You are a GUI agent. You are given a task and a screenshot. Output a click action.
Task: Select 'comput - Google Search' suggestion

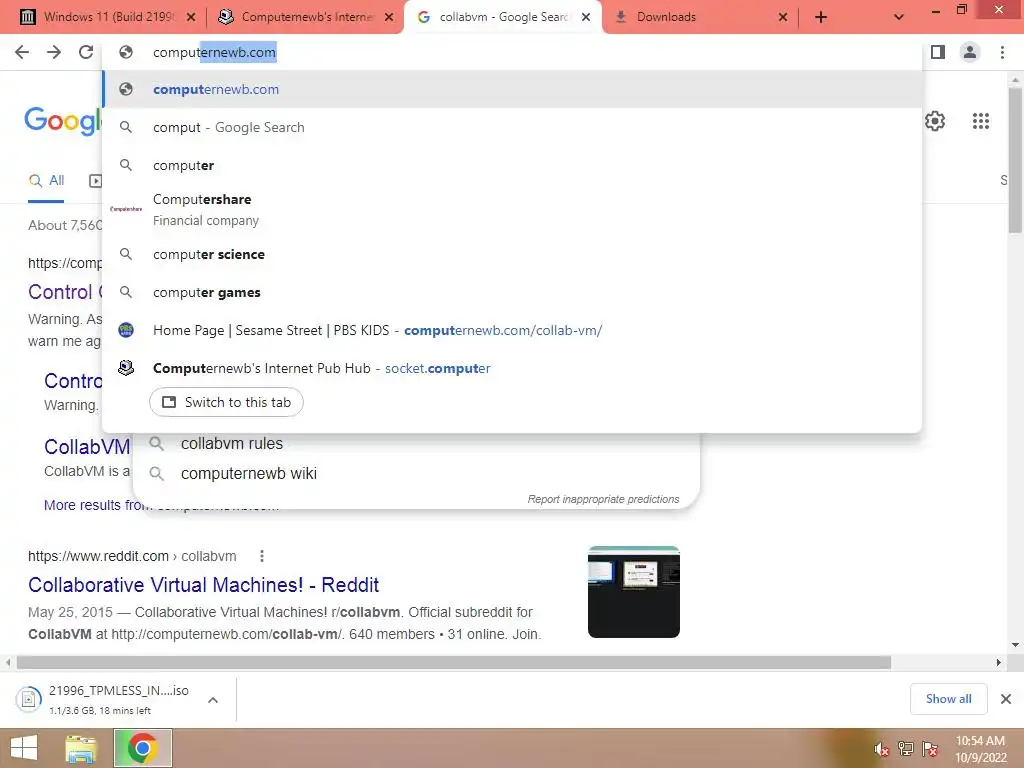pyautogui.click(x=512, y=127)
